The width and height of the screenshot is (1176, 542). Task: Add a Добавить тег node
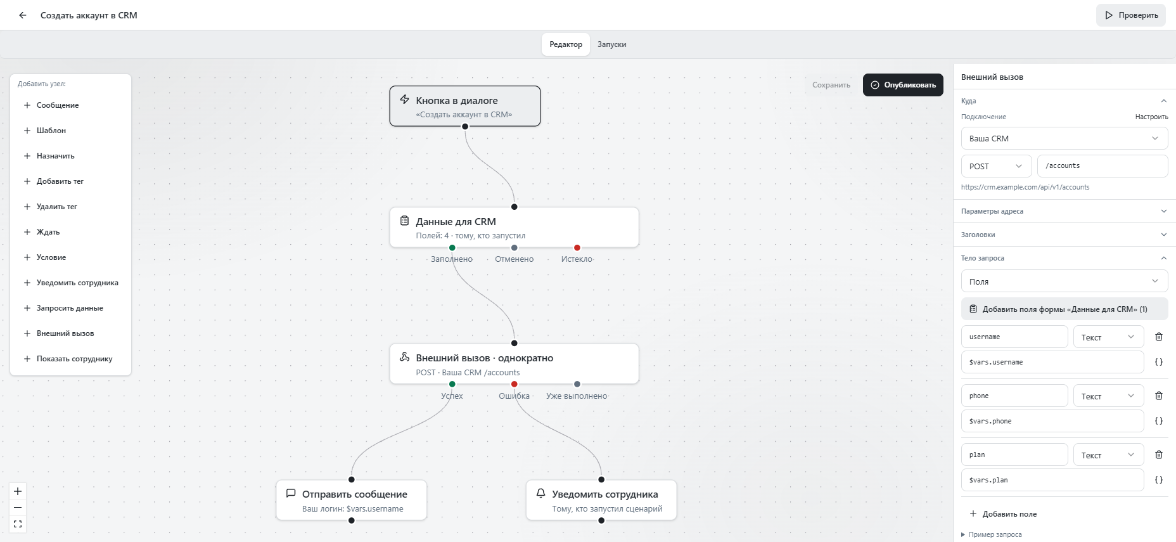click(x=70, y=181)
